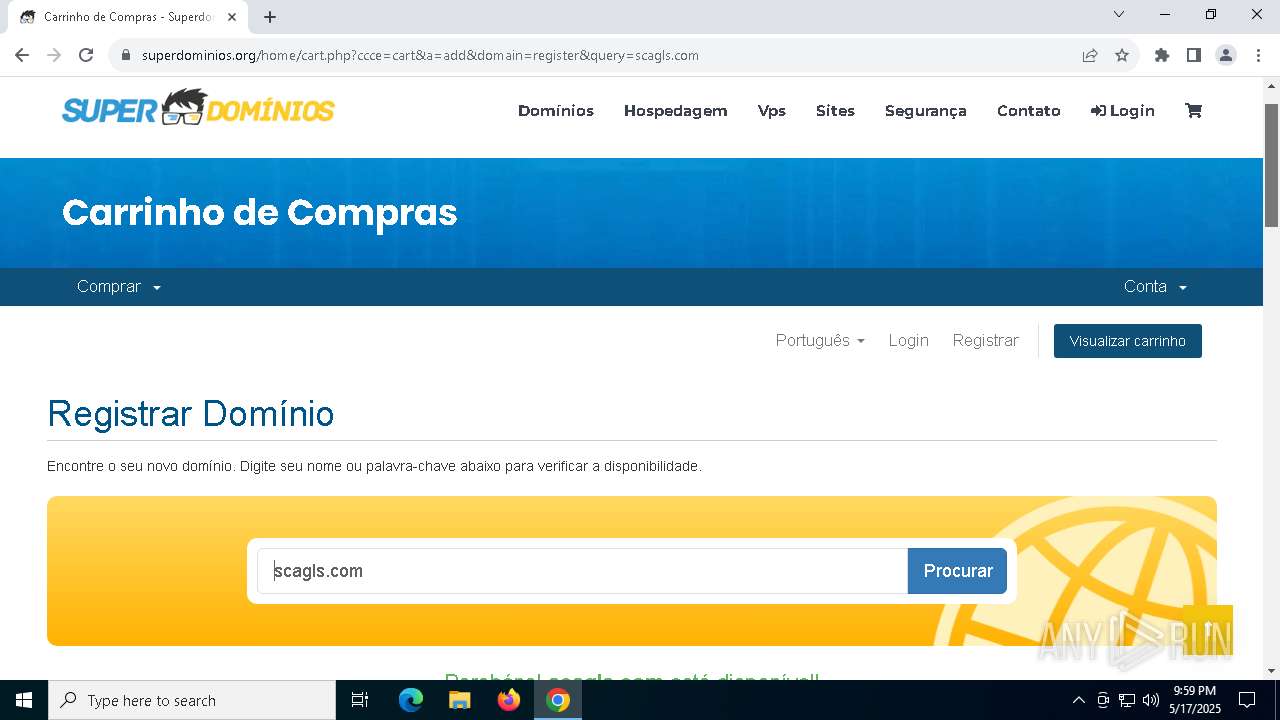Screen dimensions: 1280x720
Task: Open the share page icon
Action: [1090, 55]
